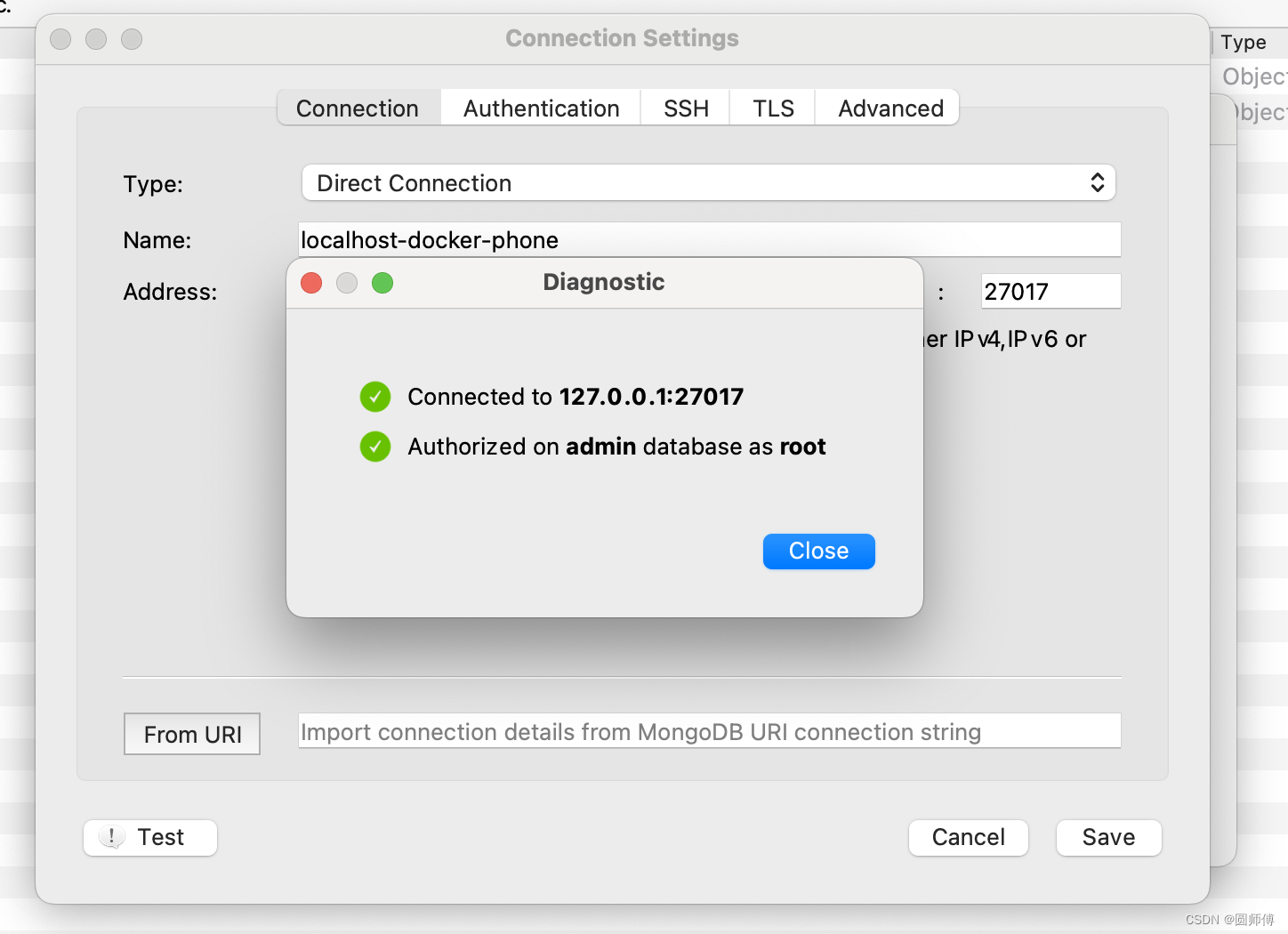This screenshot has width=1288, height=934.
Task: Click the Name field with localhost-docker-phone
Action: [709, 239]
